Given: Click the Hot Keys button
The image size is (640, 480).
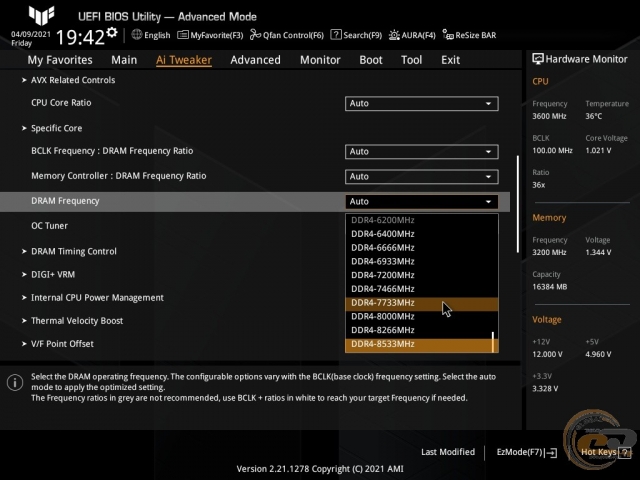Looking at the screenshot, I should pyautogui.click(x=606, y=452).
